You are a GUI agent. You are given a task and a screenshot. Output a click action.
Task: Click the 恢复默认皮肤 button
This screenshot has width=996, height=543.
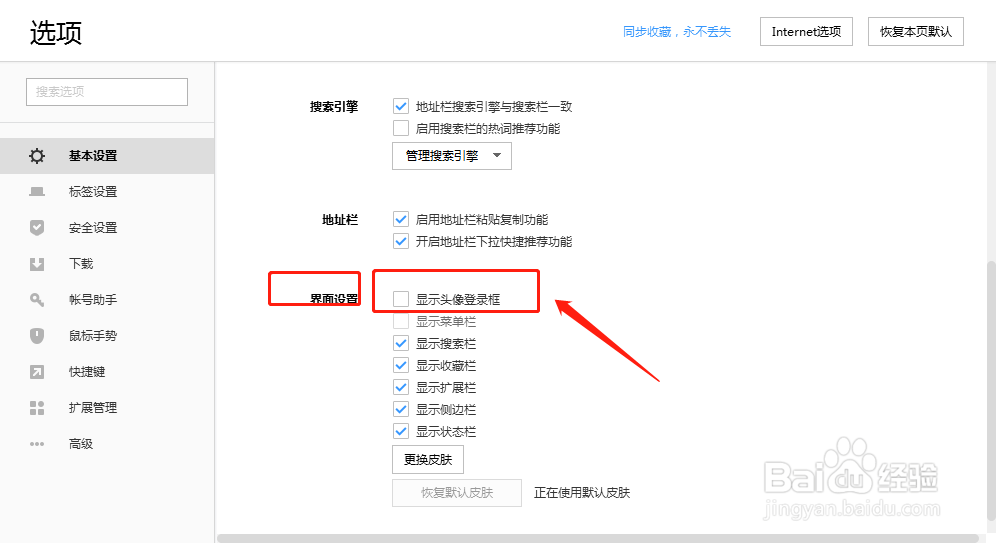(x=457, y=493)
